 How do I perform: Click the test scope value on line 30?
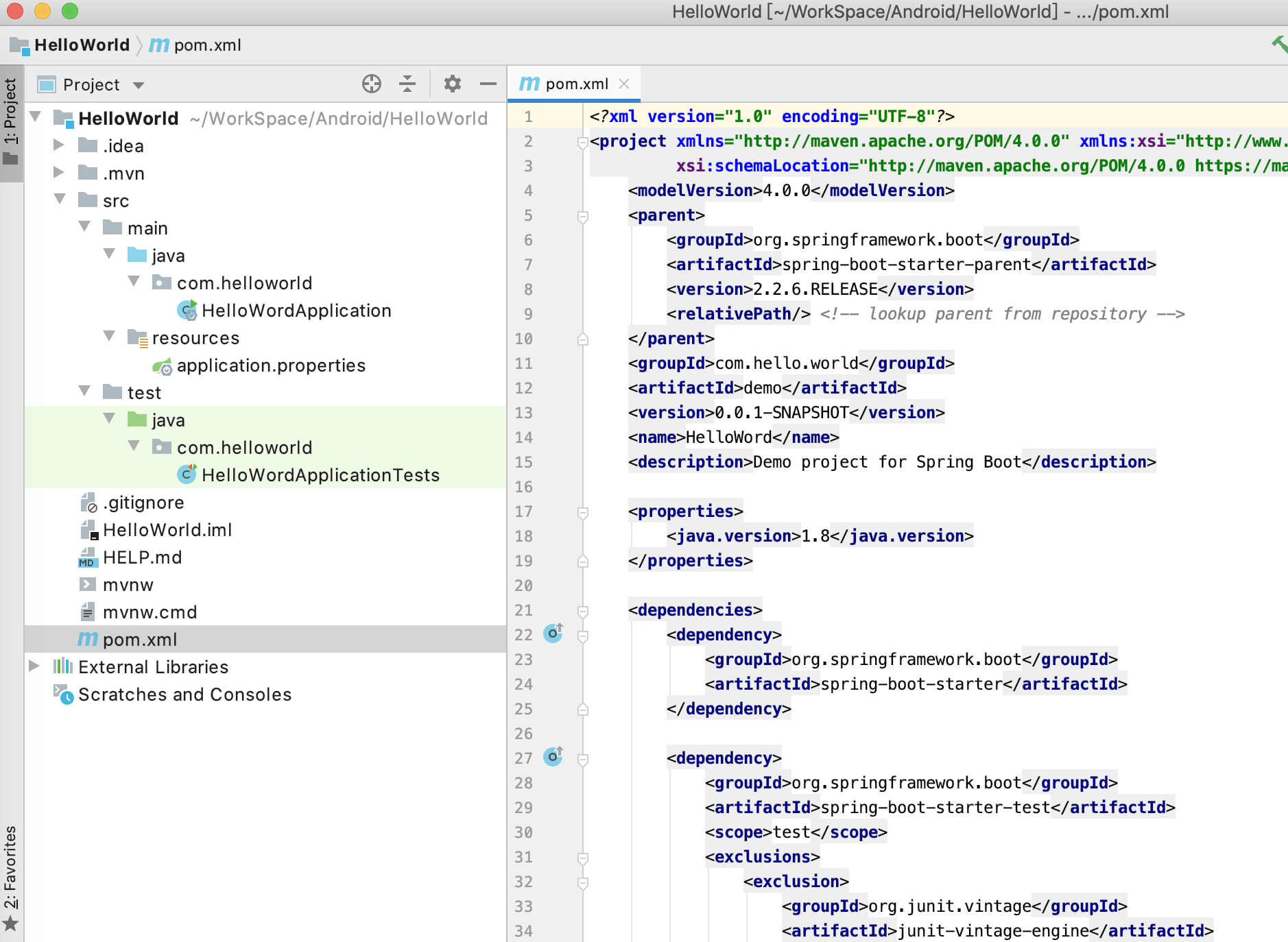791,832
